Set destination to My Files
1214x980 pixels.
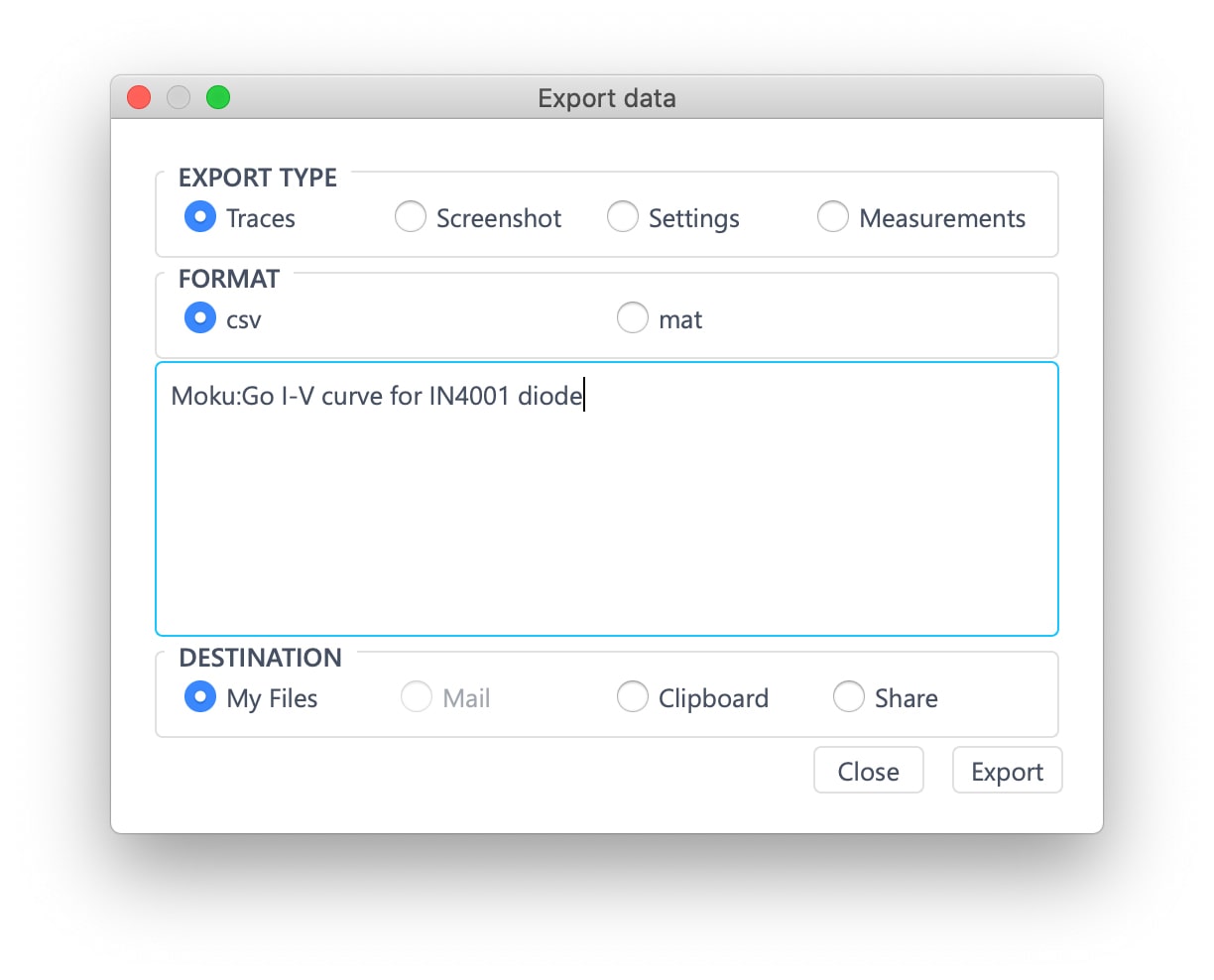coord(200,697)
